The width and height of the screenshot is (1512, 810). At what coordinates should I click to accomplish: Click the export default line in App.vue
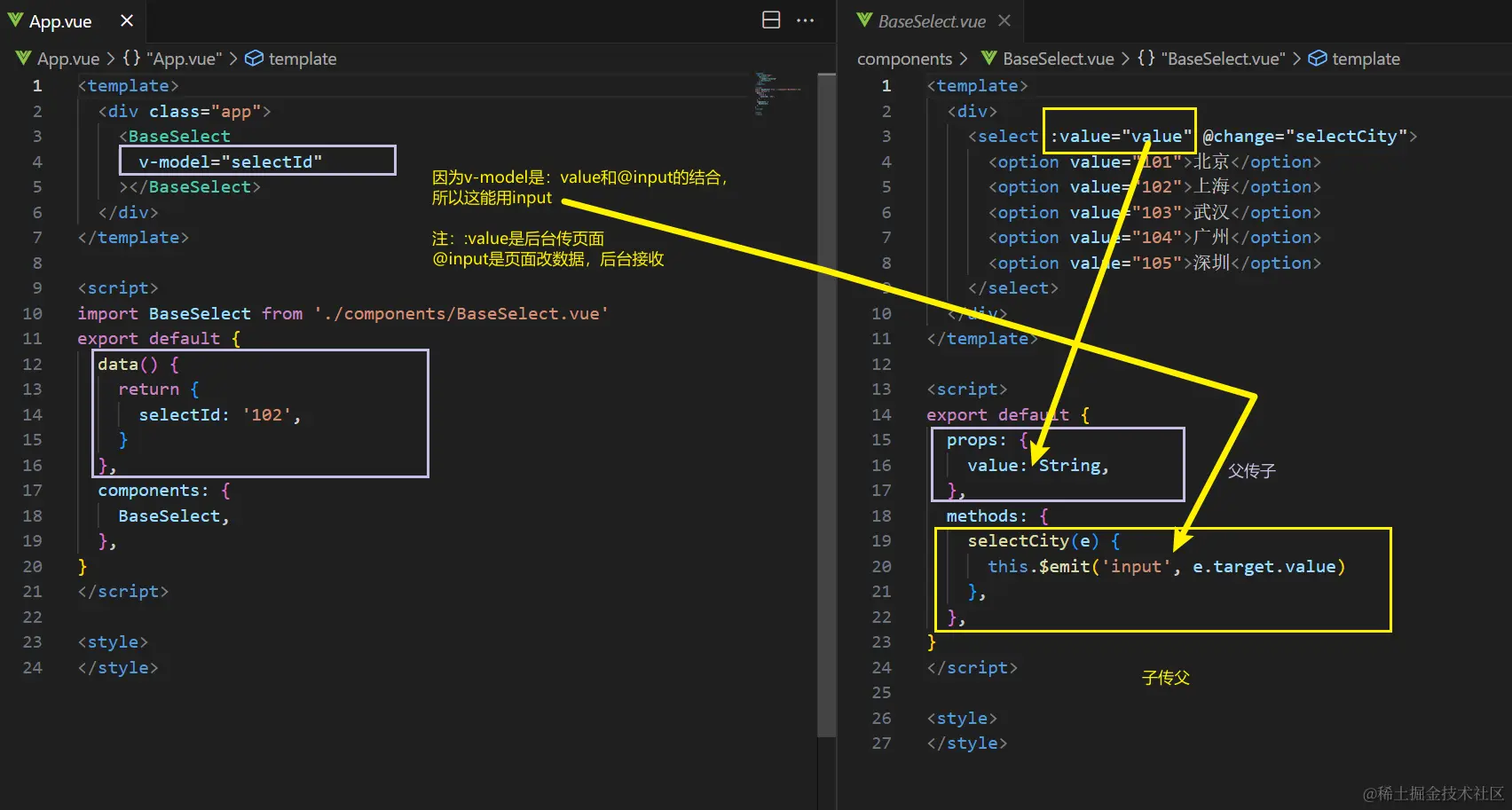159,338
